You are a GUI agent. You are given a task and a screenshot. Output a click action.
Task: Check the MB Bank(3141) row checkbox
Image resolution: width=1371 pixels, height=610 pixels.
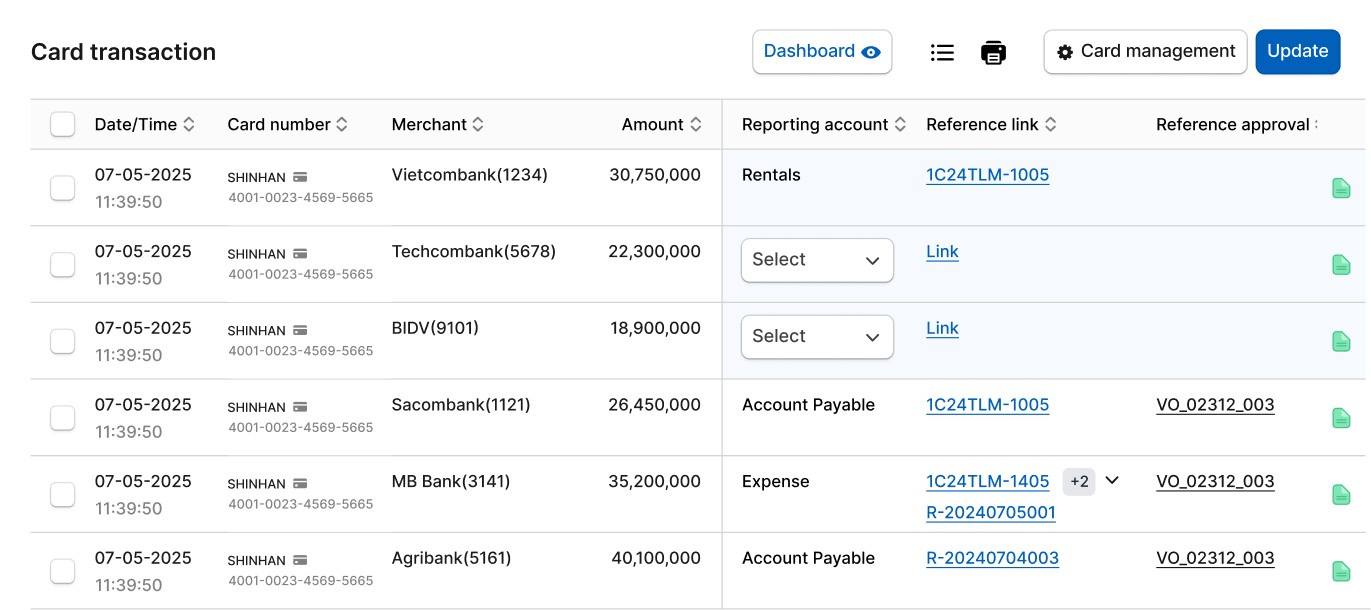coord(63,494)
